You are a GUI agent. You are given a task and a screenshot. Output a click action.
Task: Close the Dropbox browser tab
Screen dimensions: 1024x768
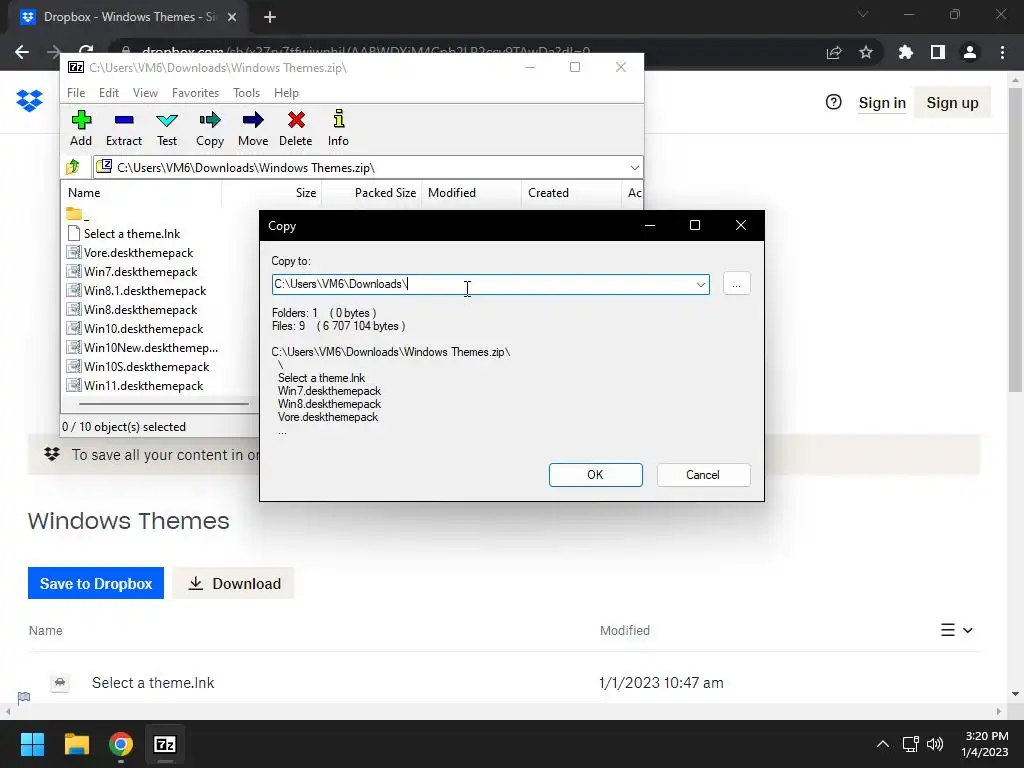[x=232, y=17]
